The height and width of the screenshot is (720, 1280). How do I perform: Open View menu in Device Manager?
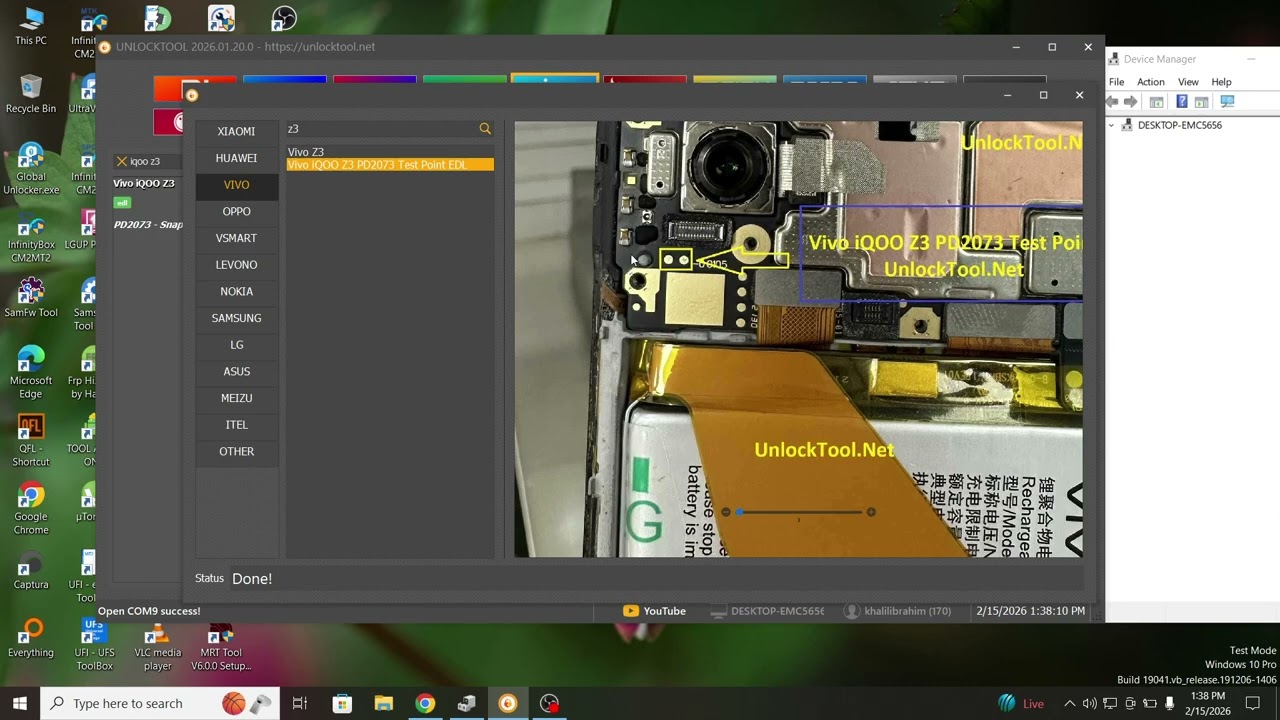[x=1188, y=82]
